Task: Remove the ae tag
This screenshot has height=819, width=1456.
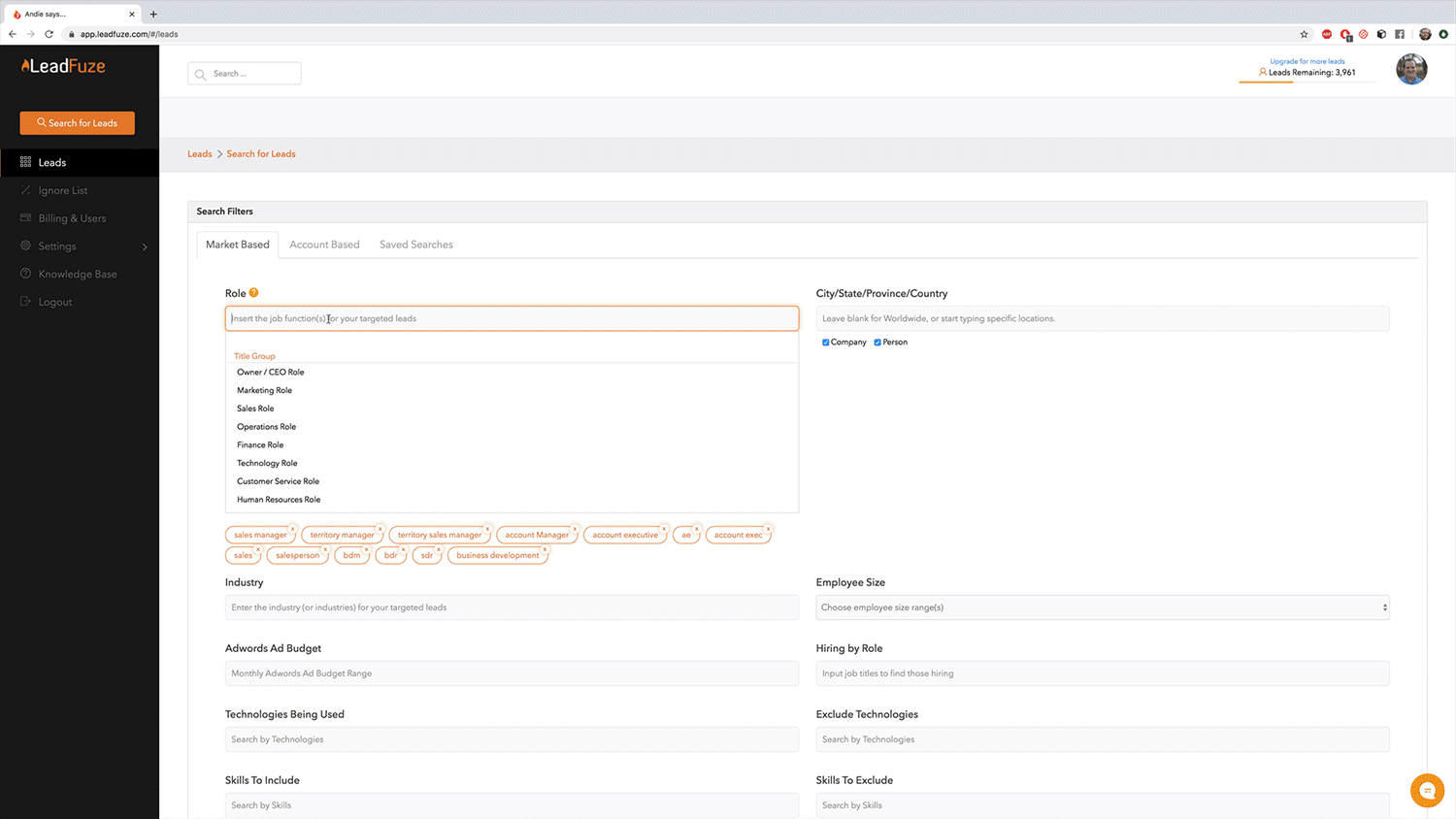Action: click(x=697, y=529)
